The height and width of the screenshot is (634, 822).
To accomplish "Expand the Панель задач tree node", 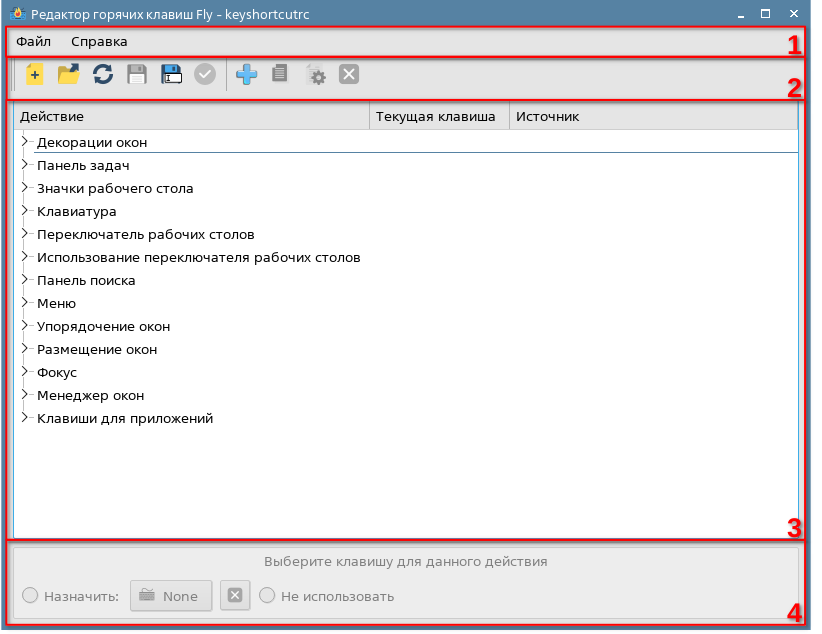I will (24, 165).
